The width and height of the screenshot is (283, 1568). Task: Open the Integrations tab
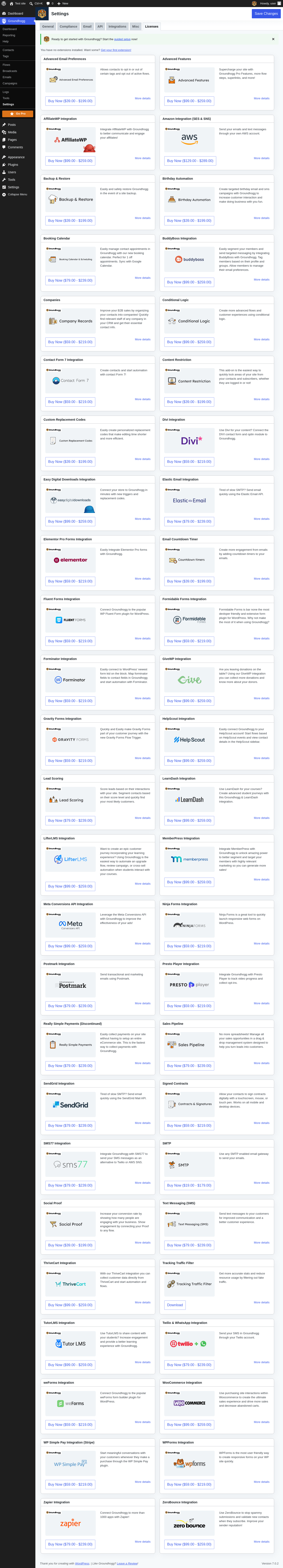[117, 26]
